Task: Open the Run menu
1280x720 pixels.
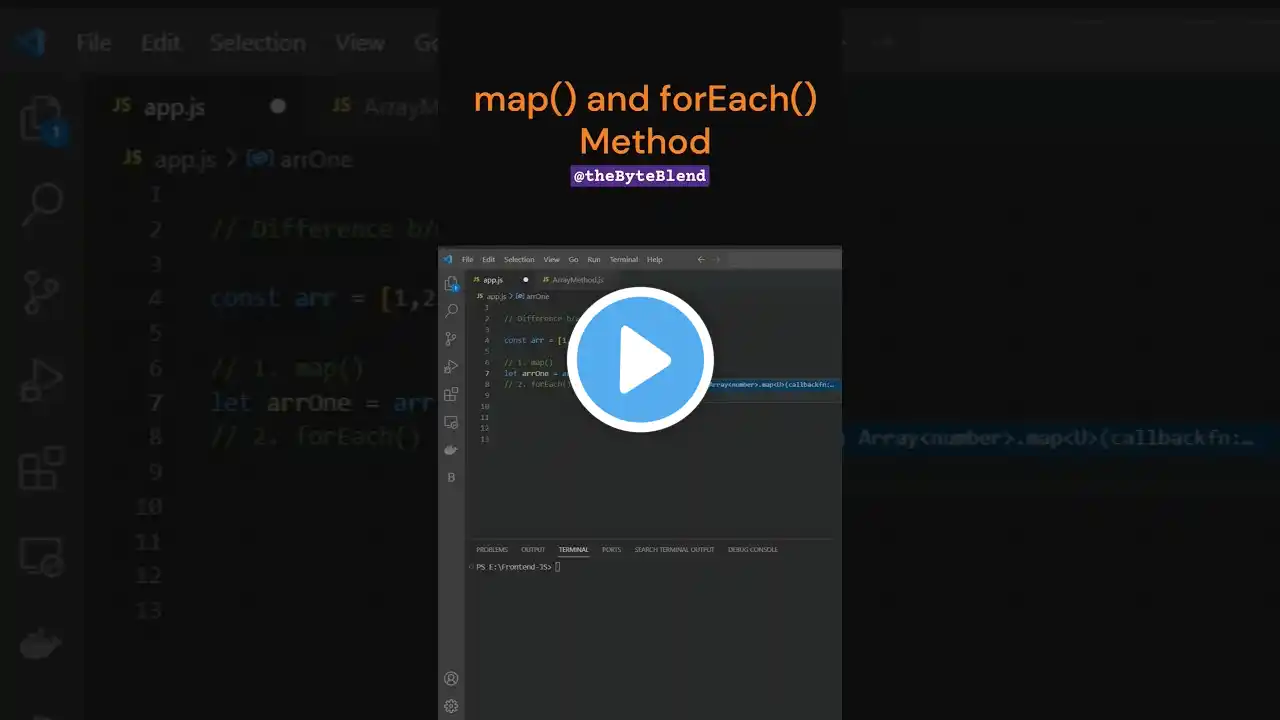Action: tap(594, 260)
